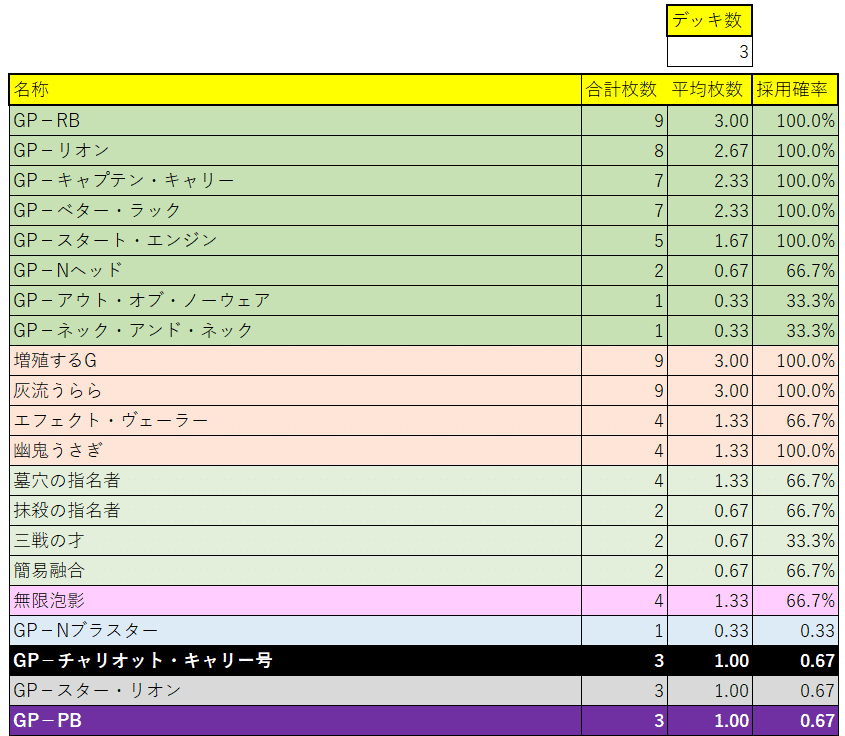Select 33.3% in GP－アウト・オブ・ノーウェア row
The width and height of the screenshot is (845, 736).
click(x=795, y=301)
